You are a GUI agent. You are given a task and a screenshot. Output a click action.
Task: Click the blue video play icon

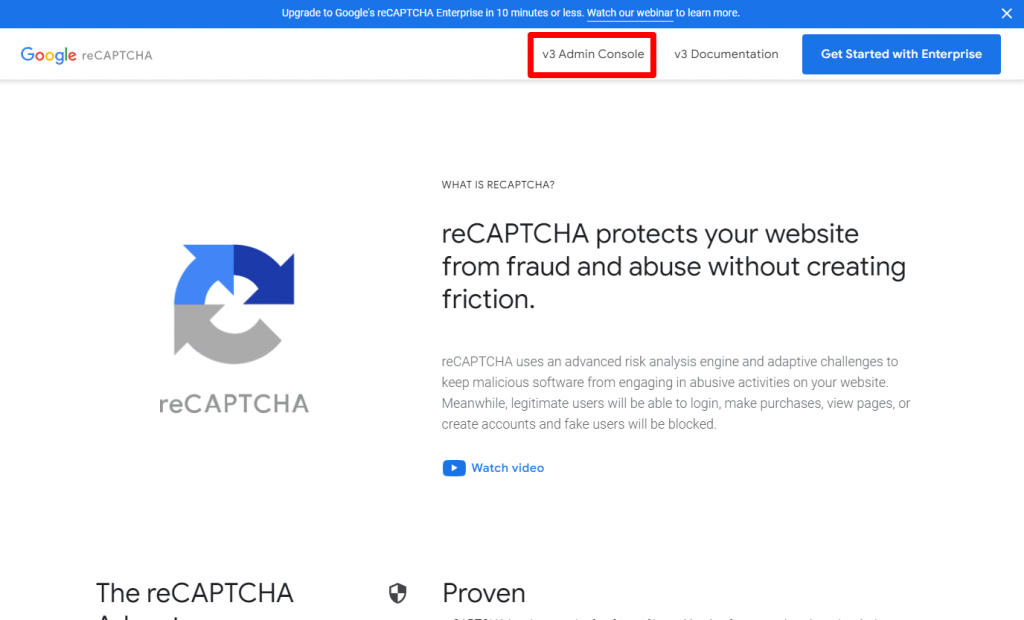tap(454, 468)
